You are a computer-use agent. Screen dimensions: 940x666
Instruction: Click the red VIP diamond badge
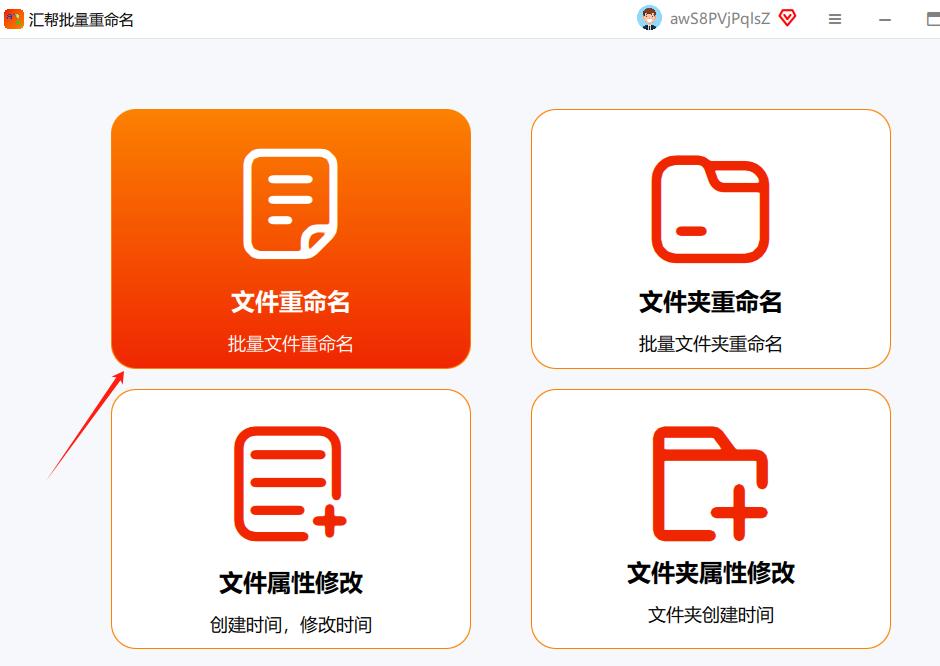(788, 18)
